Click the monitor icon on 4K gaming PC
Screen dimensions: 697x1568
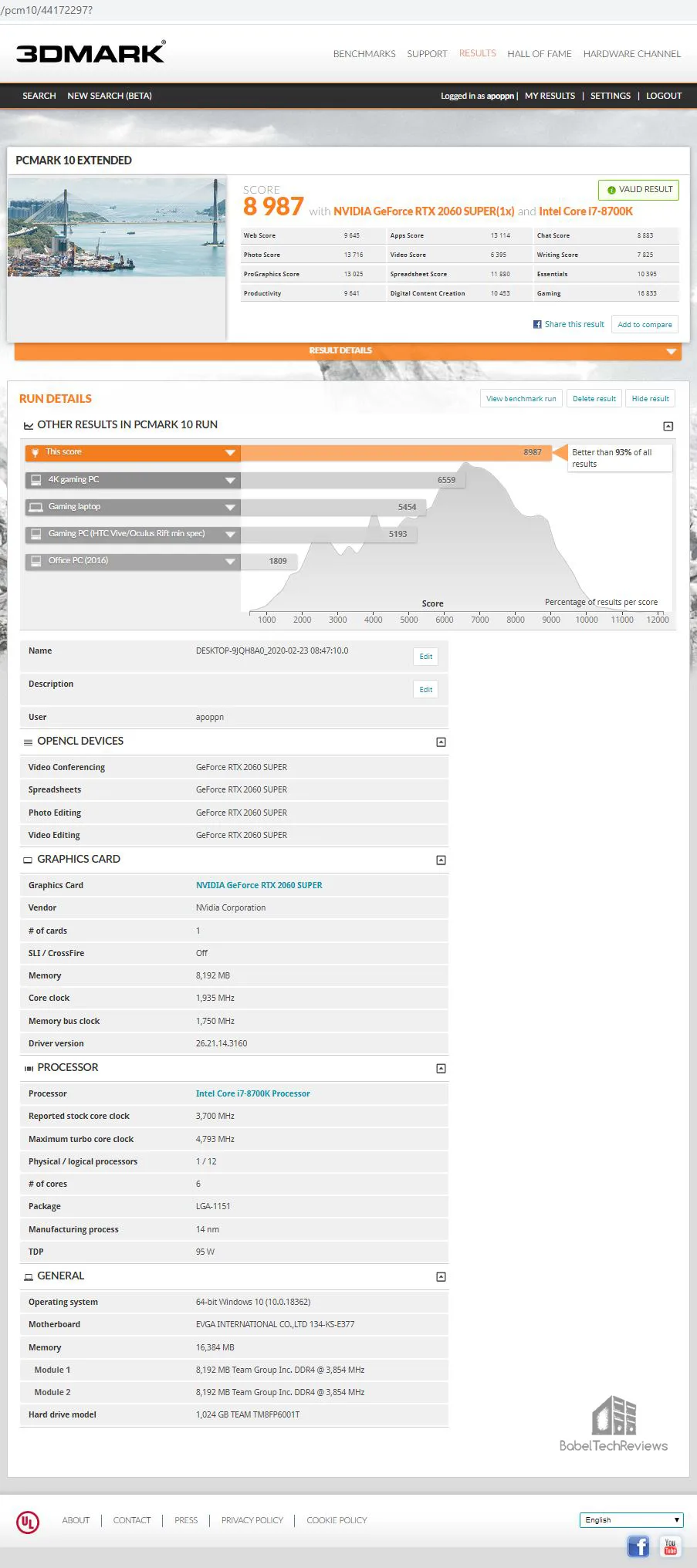pos(36,480)
